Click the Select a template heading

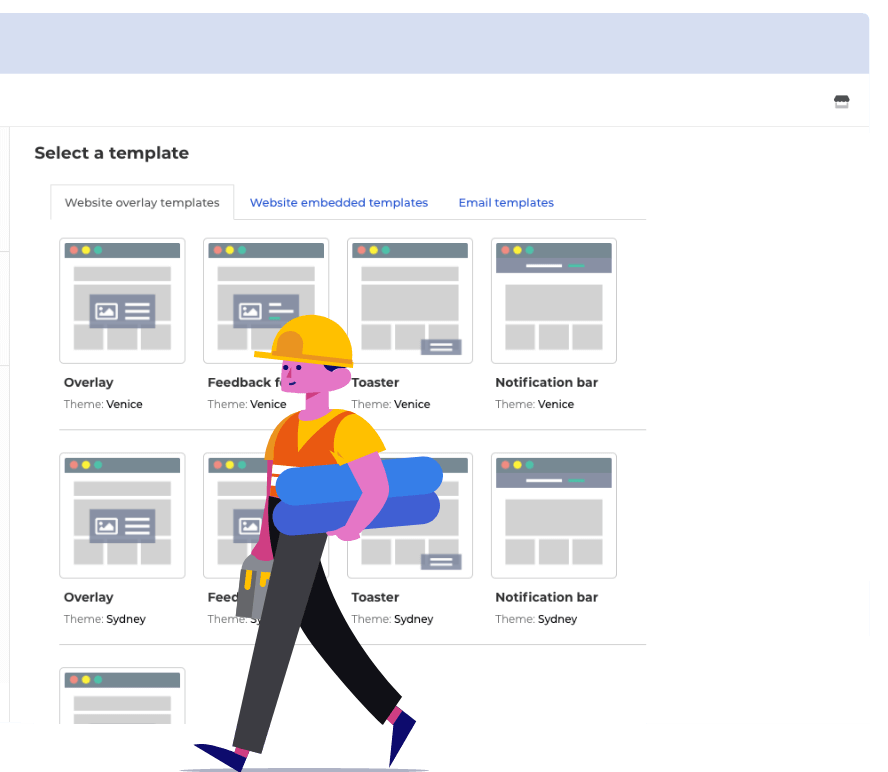pyautogui.click(x=111, y=153)
